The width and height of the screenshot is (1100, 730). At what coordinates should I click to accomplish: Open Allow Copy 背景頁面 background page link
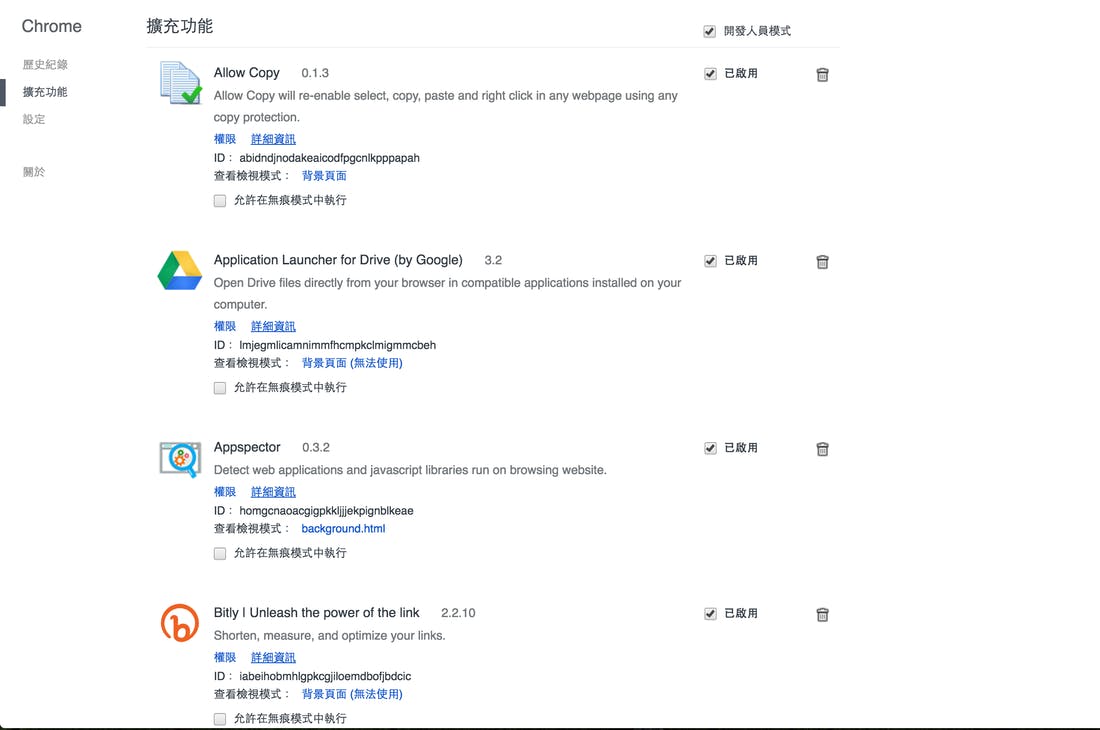(324, 176)
